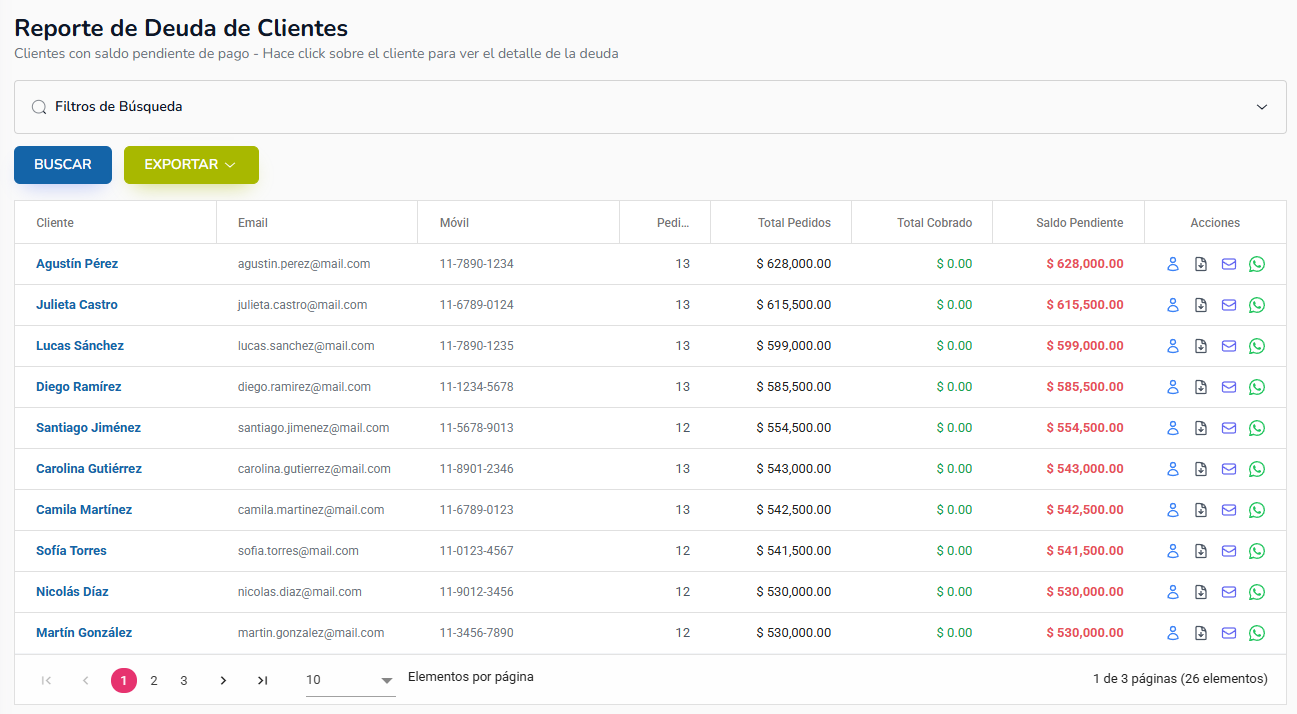Image resolution: width=1297 pixels, height=714 pixels.
Task: Open WhatsApp chat for Agustín Pérez
Action: pyautogui.click(x=1257, y=264)
